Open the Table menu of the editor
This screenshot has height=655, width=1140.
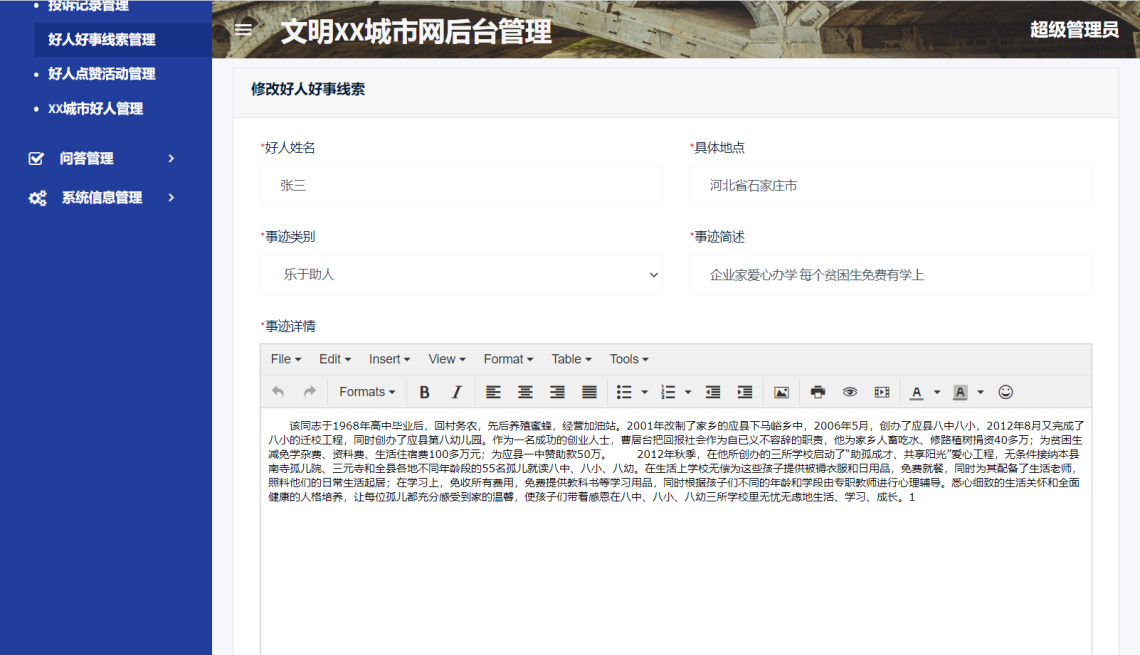tap(569, 359)
